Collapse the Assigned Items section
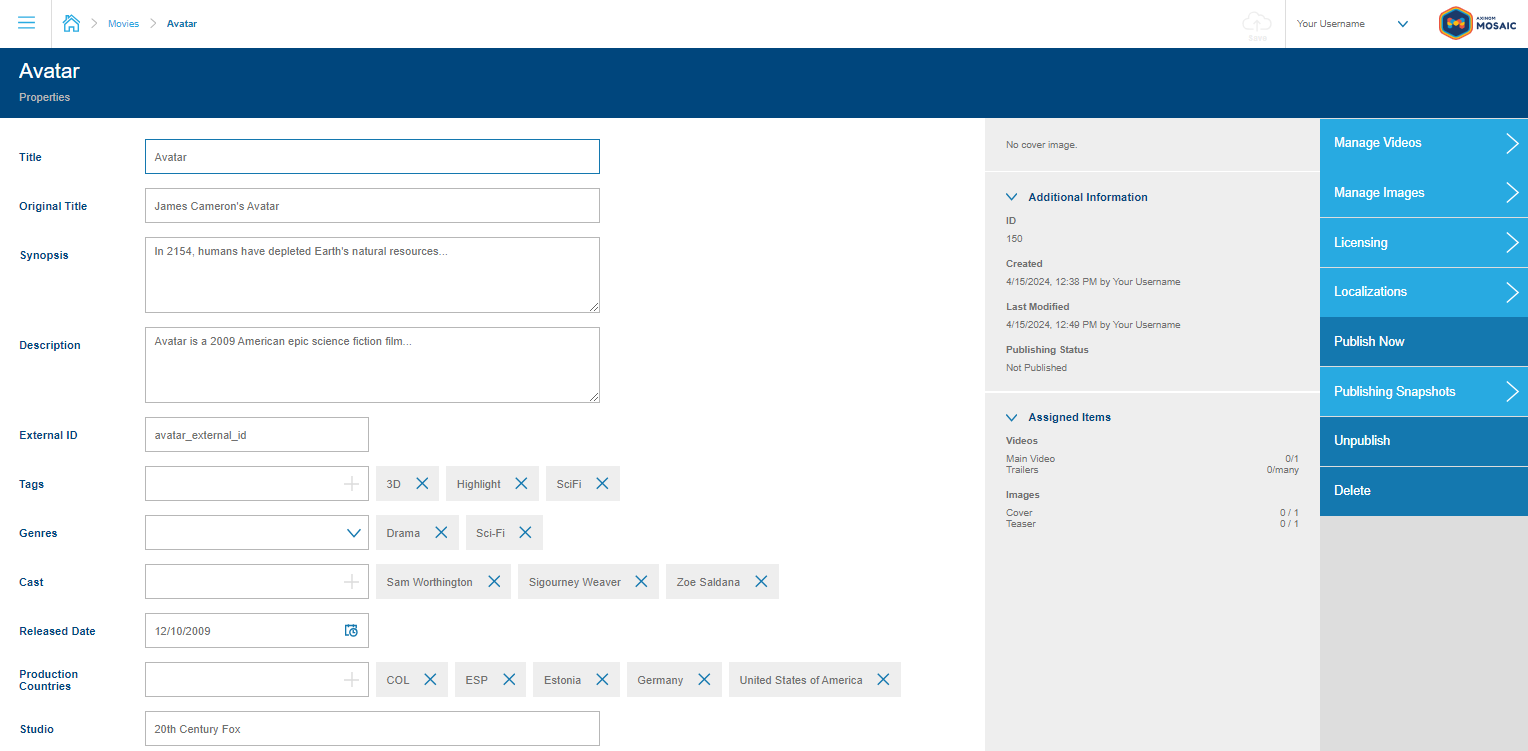 click(1012, 417)
